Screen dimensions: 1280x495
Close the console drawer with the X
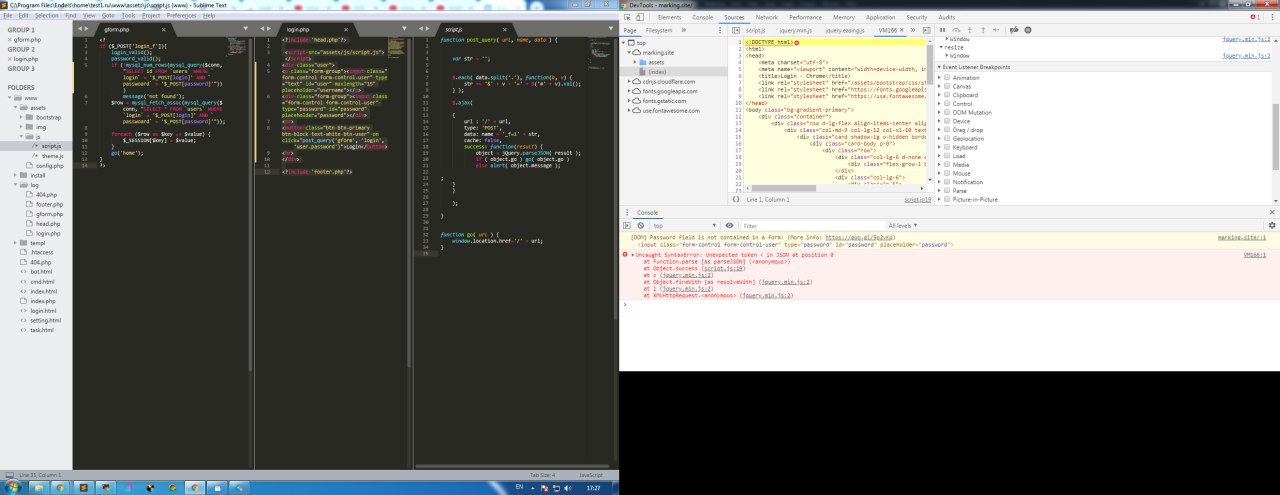click(1272, 213)
